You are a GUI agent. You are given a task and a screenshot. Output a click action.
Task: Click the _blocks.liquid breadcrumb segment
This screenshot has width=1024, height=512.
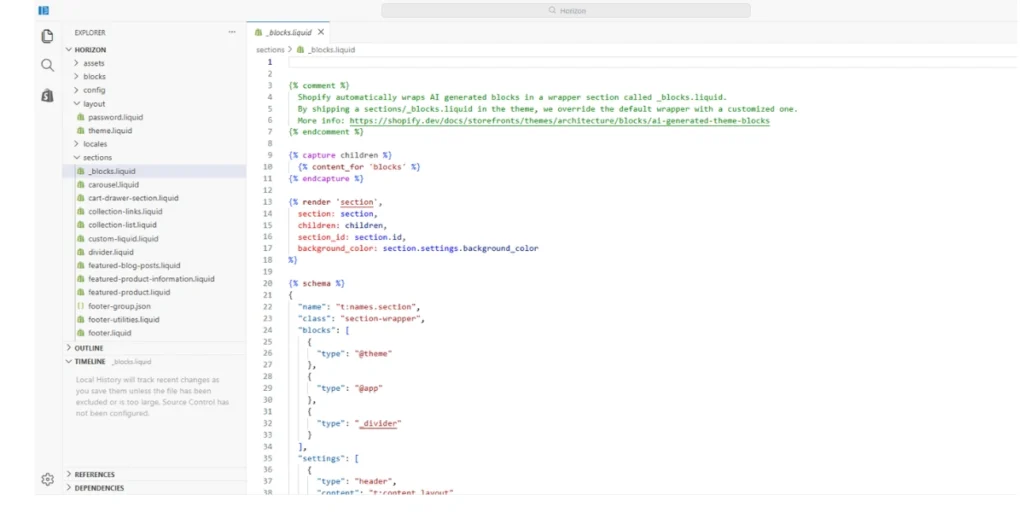[331, 50]
